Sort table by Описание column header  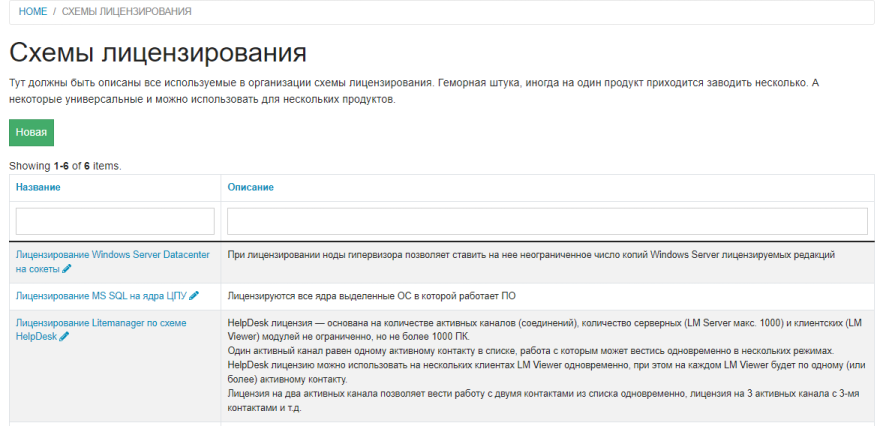[x=250, y=187]
